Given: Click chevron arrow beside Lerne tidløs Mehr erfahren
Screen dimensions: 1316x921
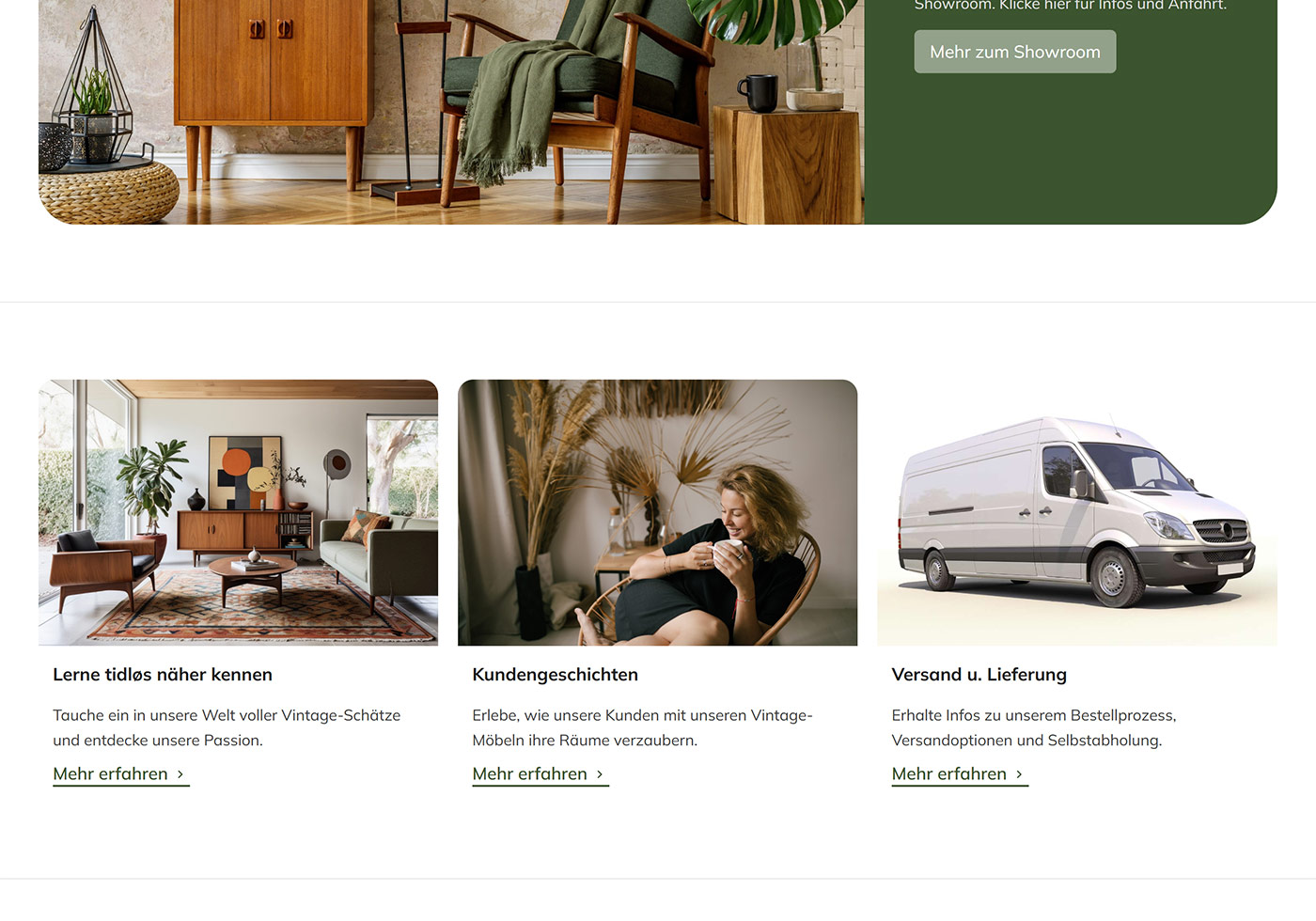Looking at the screenshot, I should point(180,774).
